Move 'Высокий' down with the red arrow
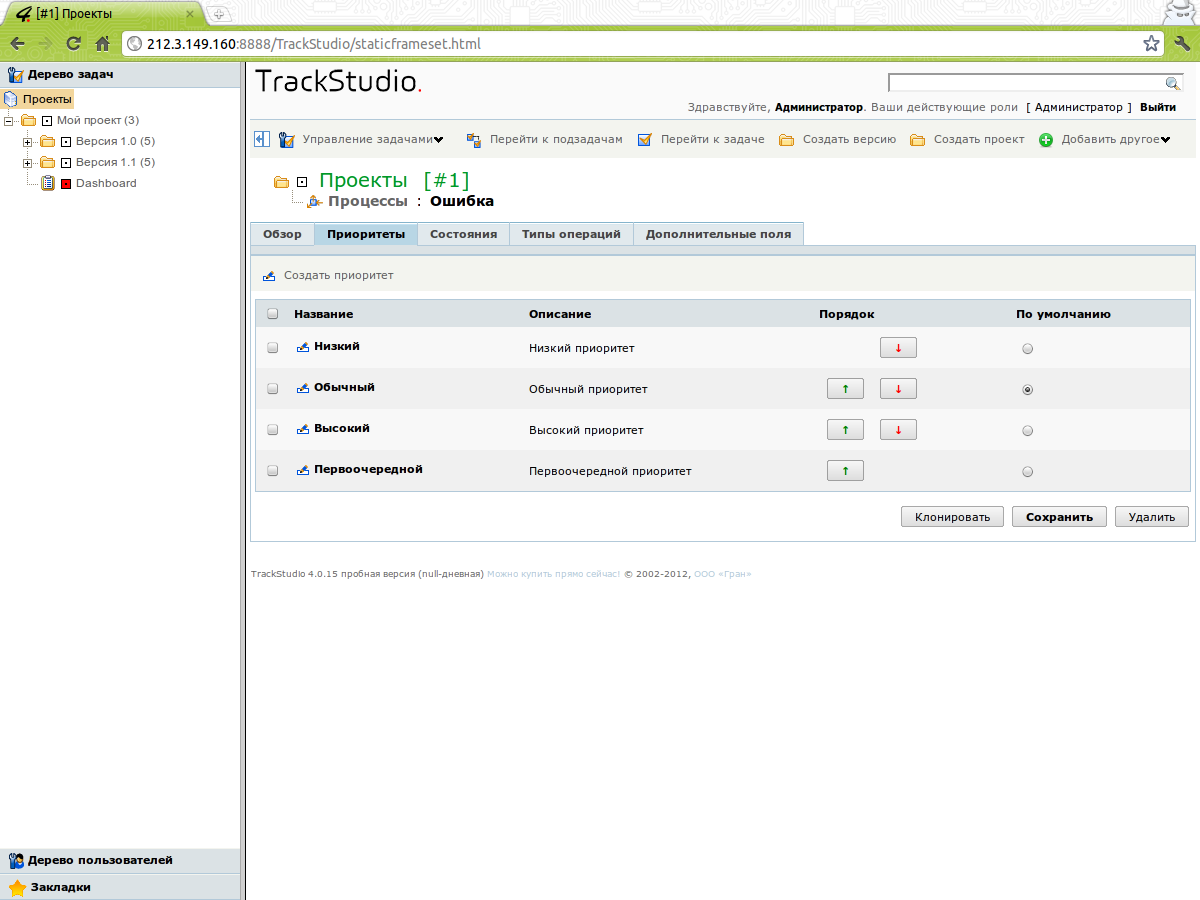Image resolution: width=1200 pixels, height=900 pixels. point(898,430)
